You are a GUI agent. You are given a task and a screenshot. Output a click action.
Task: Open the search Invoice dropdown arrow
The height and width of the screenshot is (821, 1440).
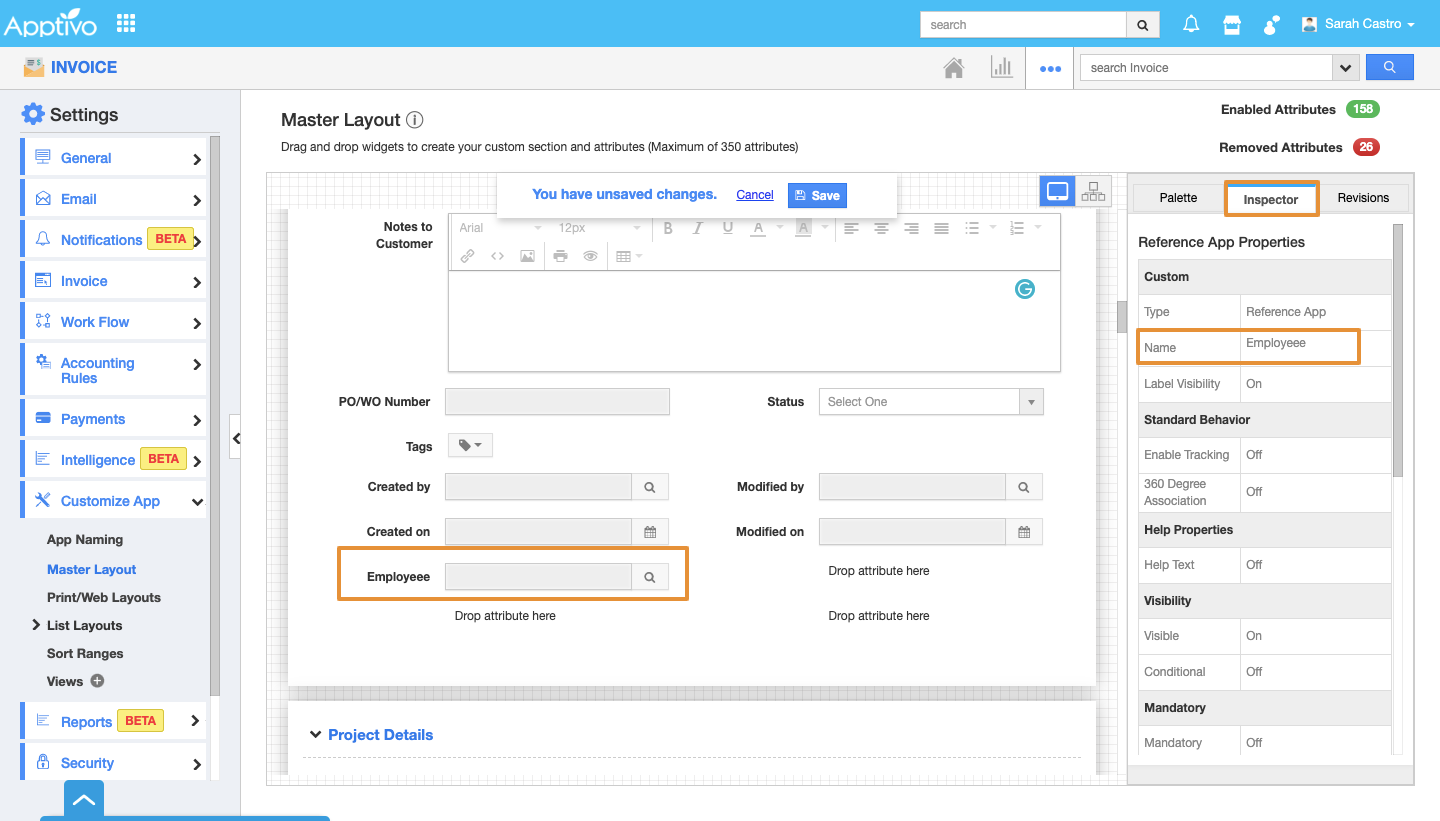coord(1346,68)
